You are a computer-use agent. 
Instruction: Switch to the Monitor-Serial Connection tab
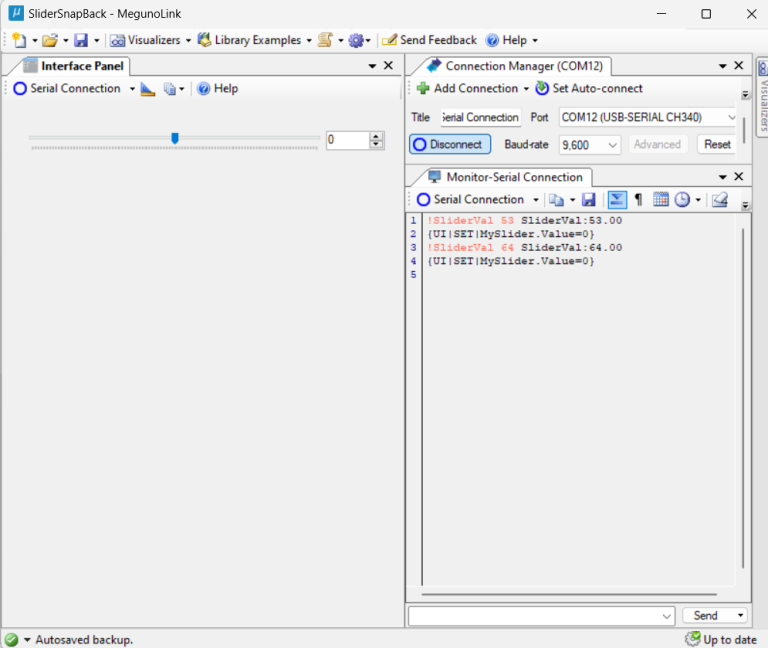pyautogui.click(x=505, y=177)
